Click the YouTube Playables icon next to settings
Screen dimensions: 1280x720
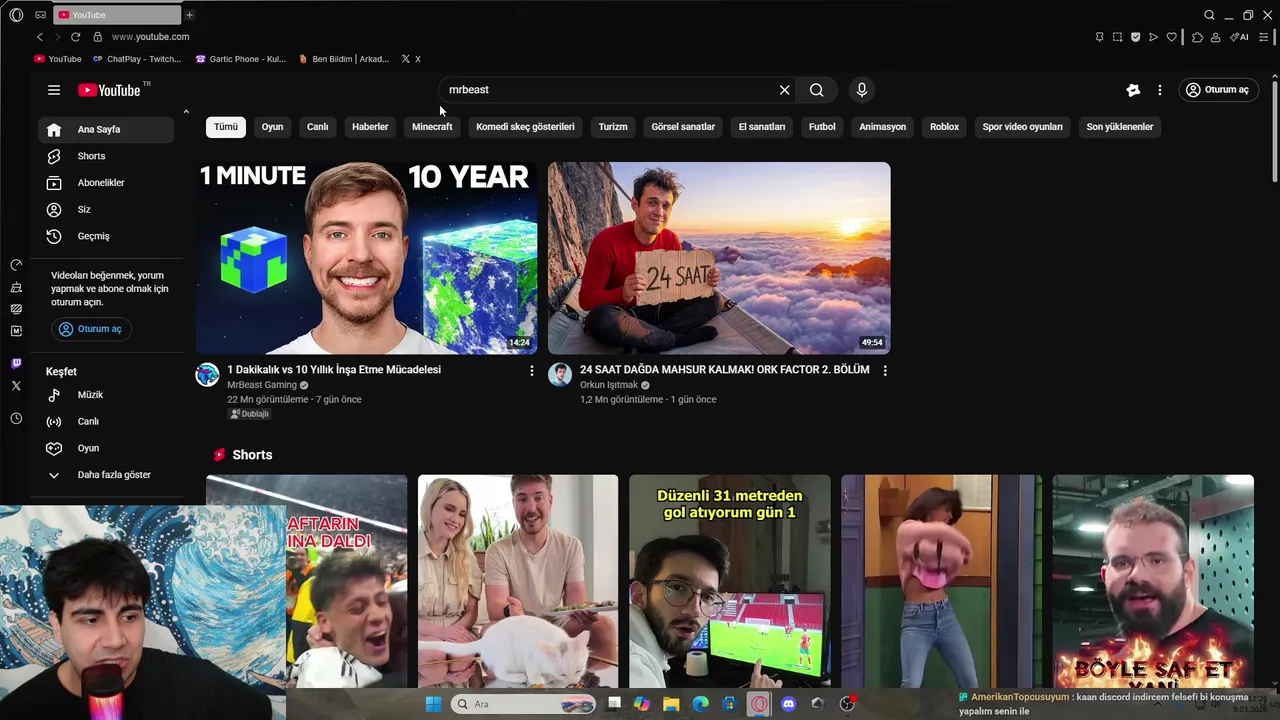tap(1133, 90)
